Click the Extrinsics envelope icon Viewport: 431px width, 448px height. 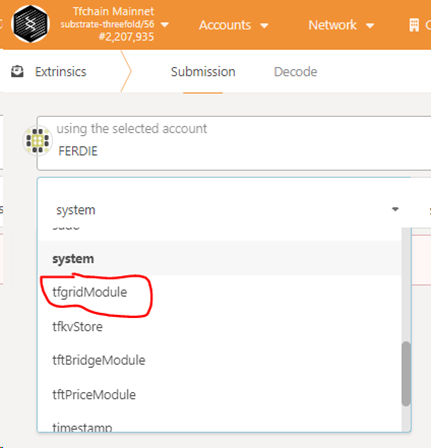[17, 72]
